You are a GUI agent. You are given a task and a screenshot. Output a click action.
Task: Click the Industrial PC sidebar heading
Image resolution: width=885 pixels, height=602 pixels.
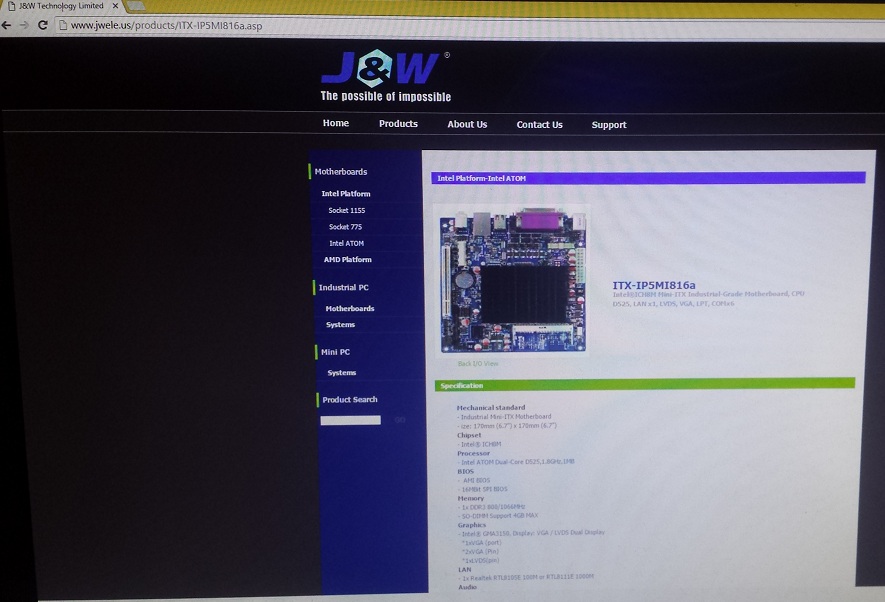[x=344, y=287]
